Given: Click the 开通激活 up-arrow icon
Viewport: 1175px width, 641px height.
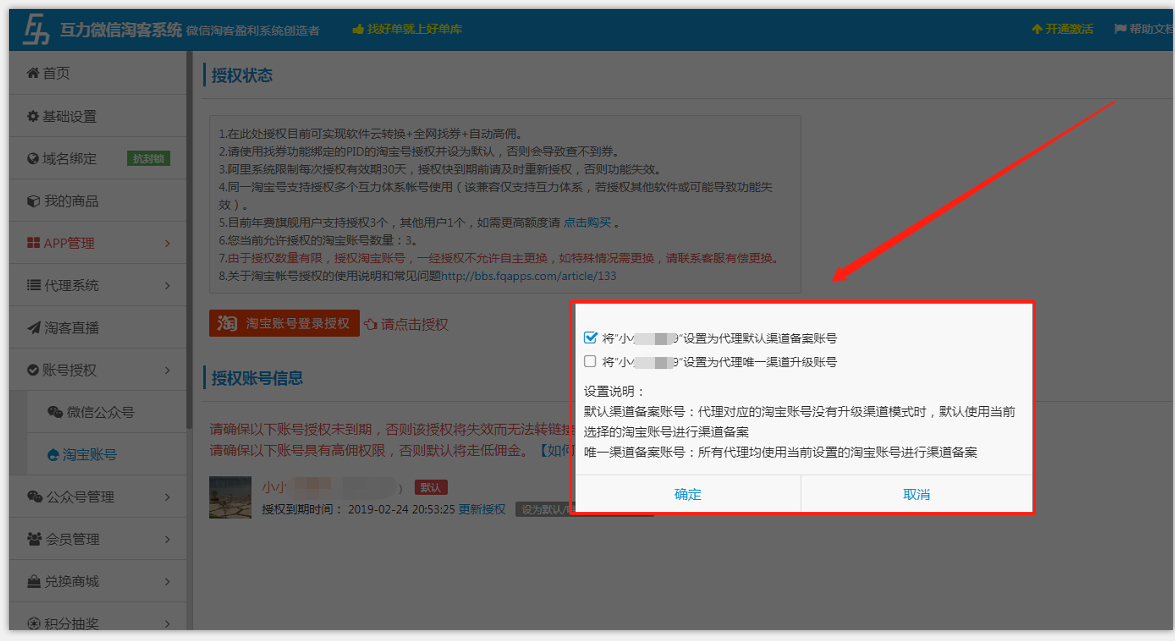Looking at the screenshot, I should pos(1037,28).
